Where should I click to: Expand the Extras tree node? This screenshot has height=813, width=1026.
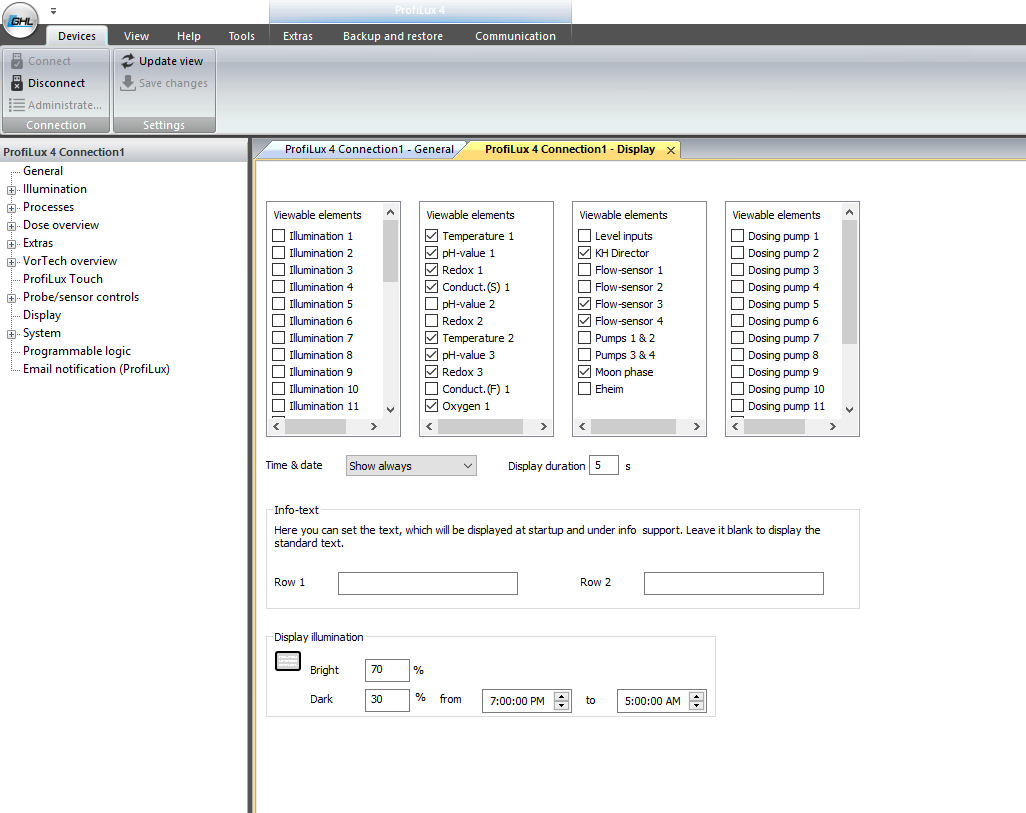pos(11,244)
